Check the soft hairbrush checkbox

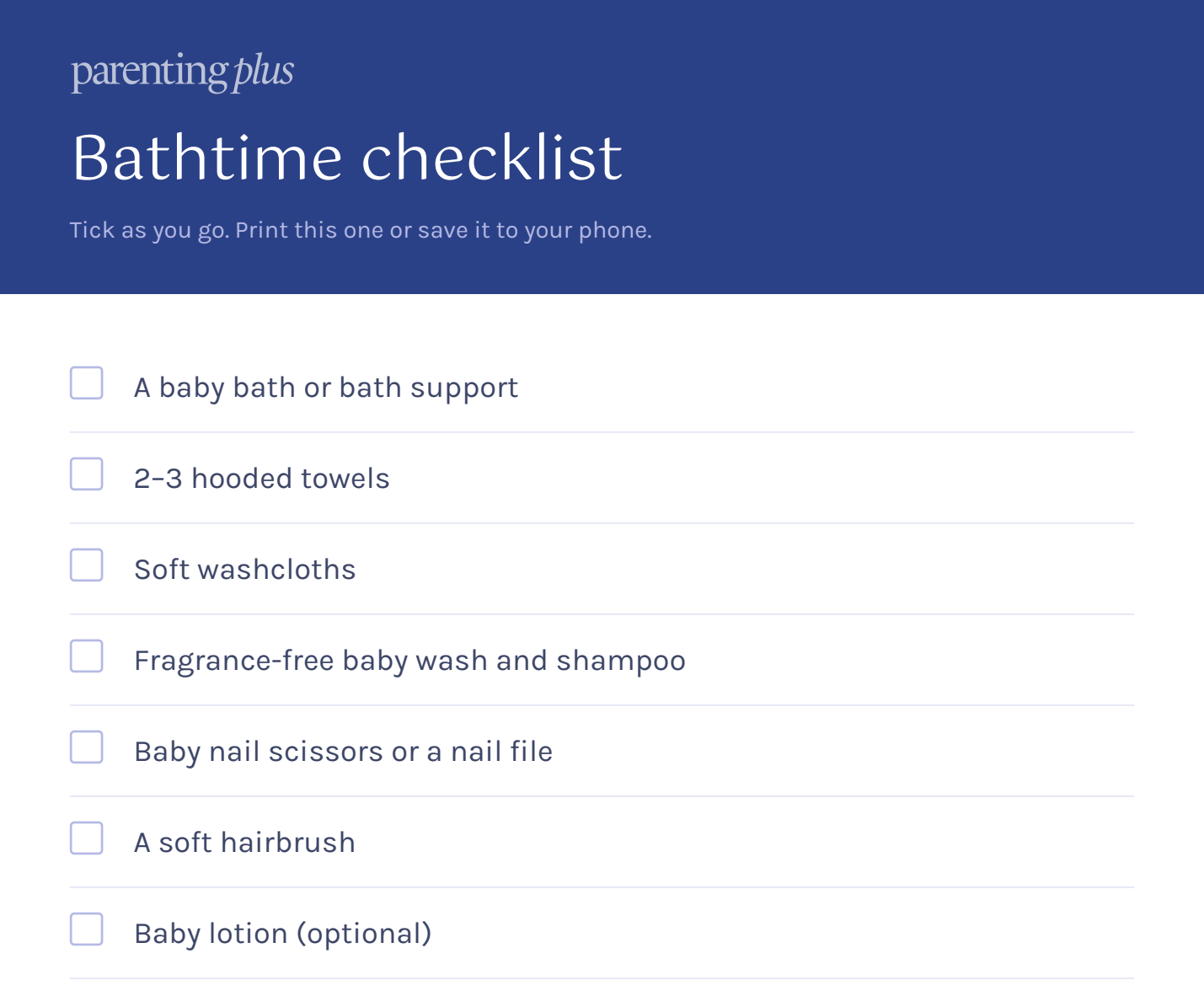click(x=87, y=838)
